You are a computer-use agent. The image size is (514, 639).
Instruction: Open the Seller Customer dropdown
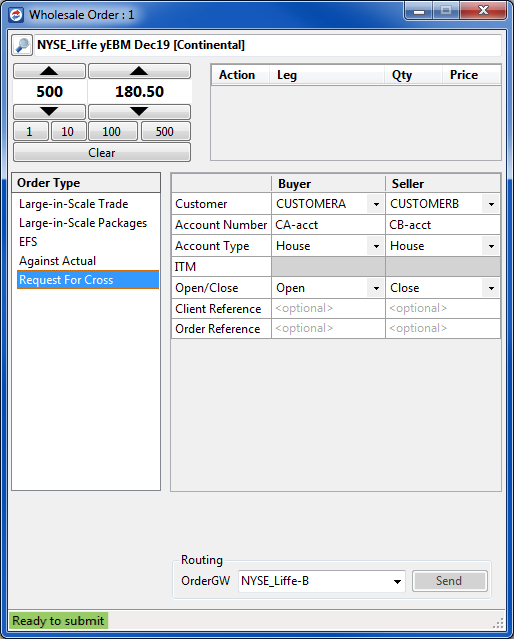[491, 204]
